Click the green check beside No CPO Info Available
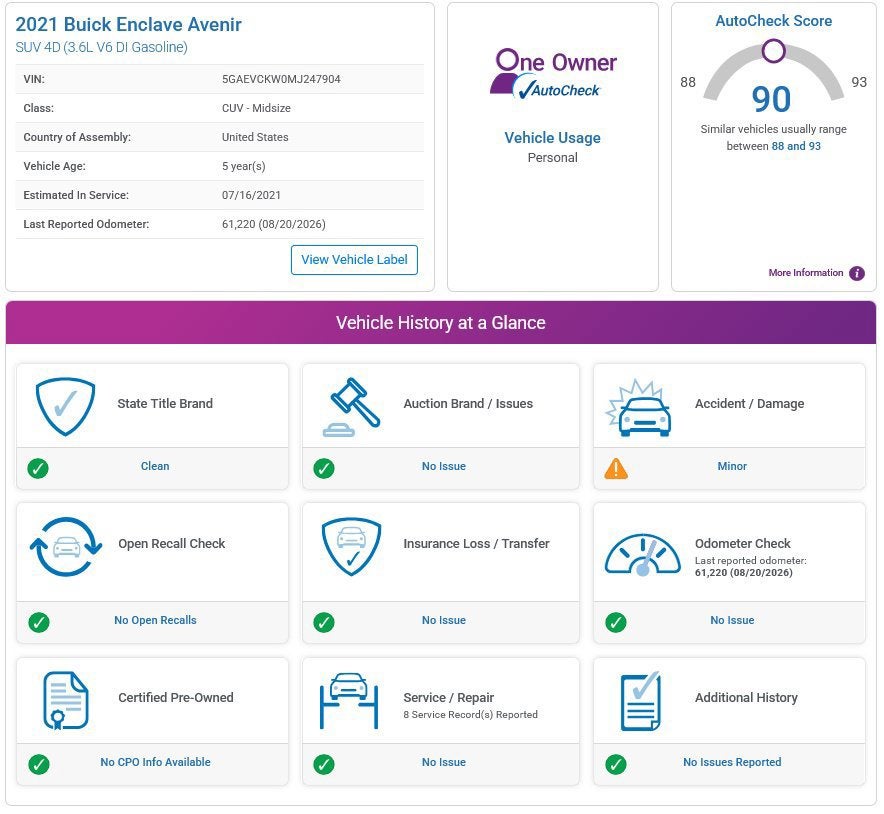This screenshot has width=884, height=814. tap(38, 764)
